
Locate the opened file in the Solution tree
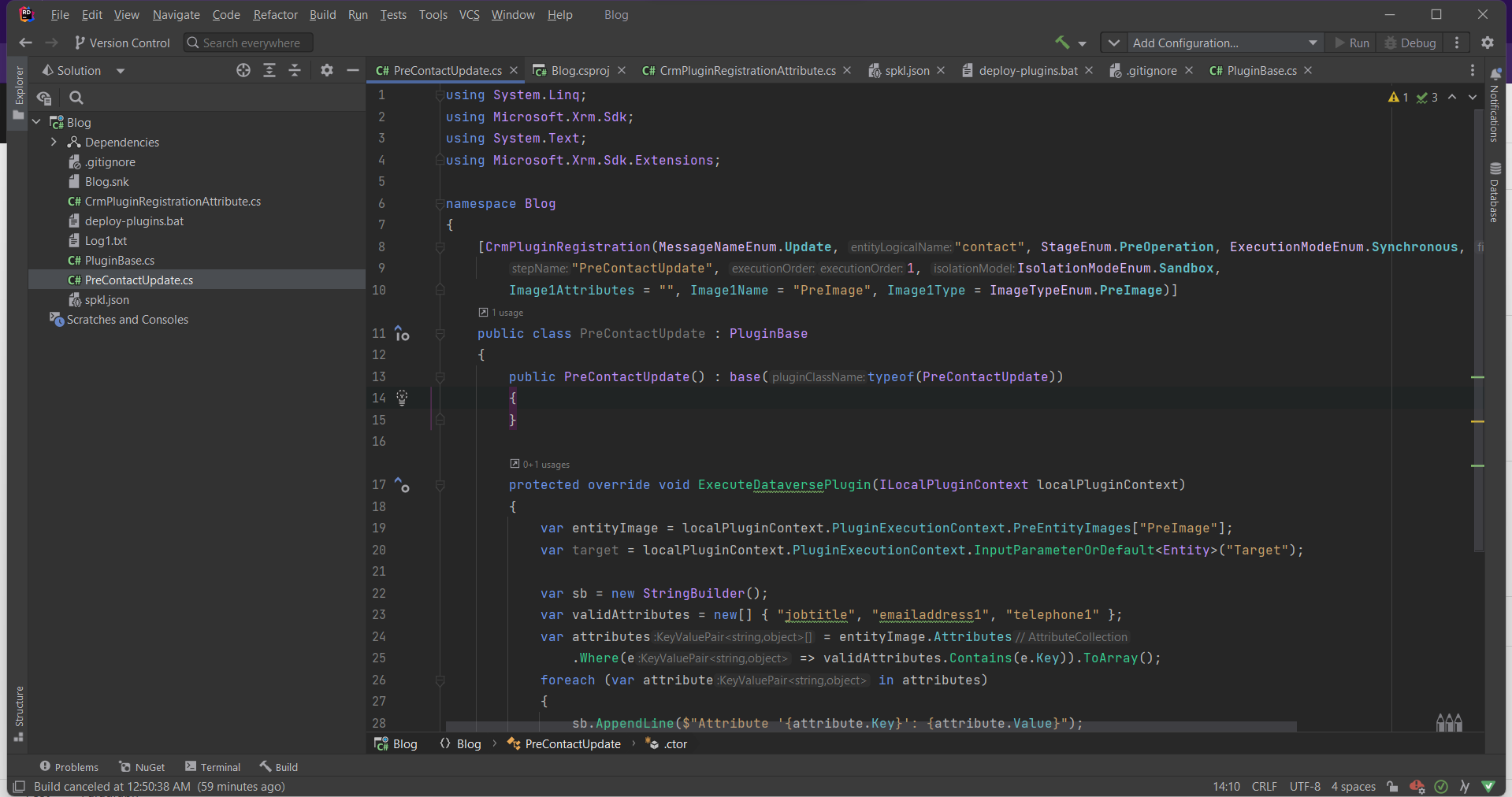(243, 71)
